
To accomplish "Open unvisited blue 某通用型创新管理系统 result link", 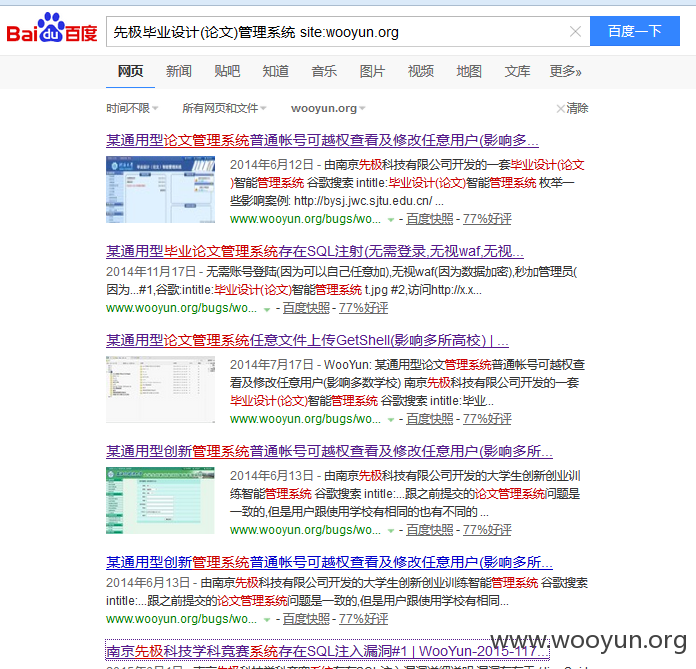I will click(329, 562).
